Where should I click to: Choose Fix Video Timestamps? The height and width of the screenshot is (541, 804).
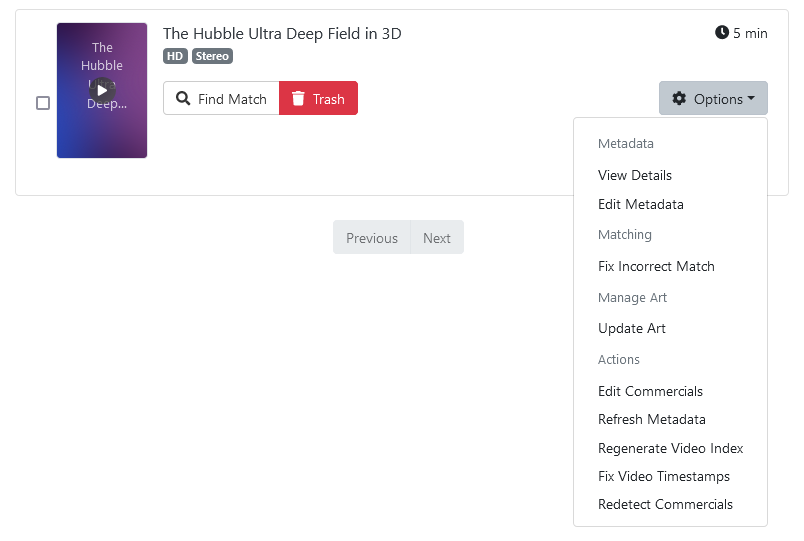(664, 476)
